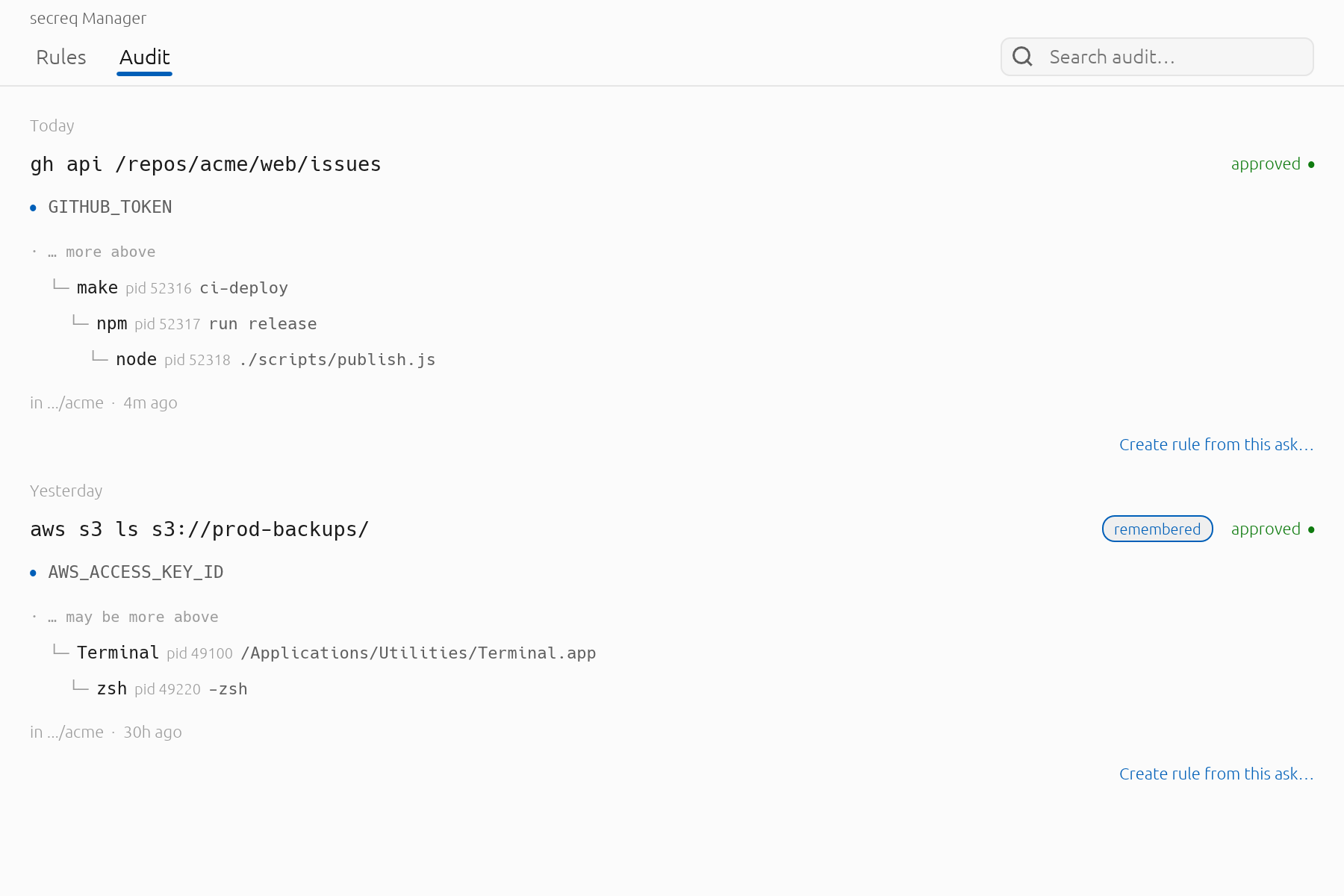Select the gh api /repos/acme/web/issues command
Screen dimensions: 1344x896
205,164
